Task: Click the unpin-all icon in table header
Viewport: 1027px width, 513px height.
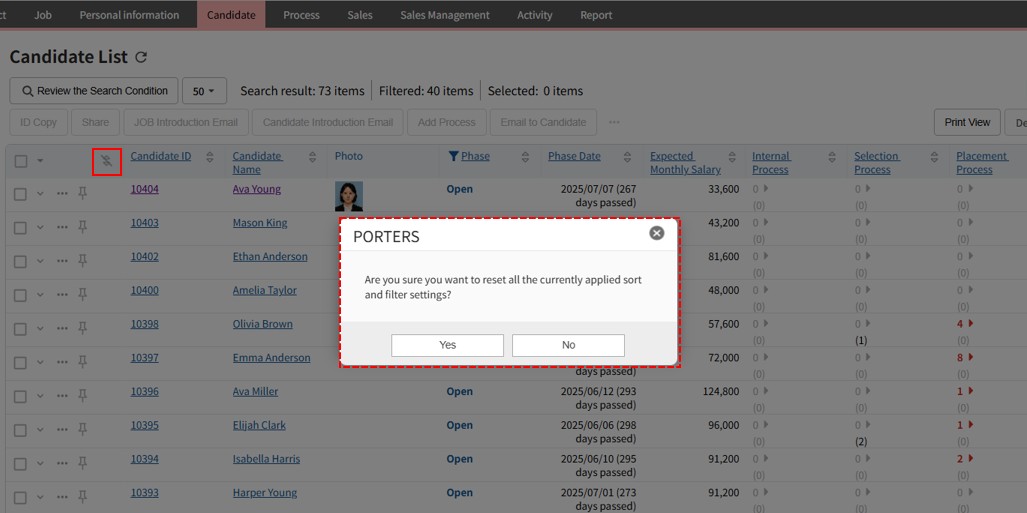Action: (x=107, y=161)
